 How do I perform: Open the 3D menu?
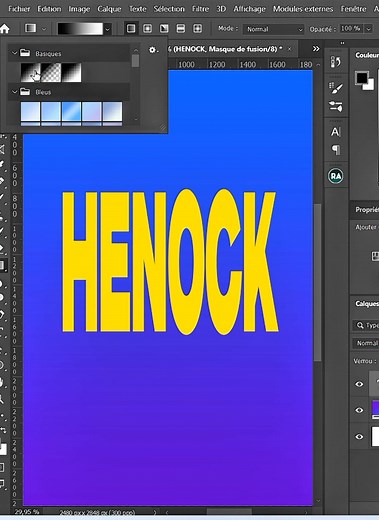click(221, 9)
